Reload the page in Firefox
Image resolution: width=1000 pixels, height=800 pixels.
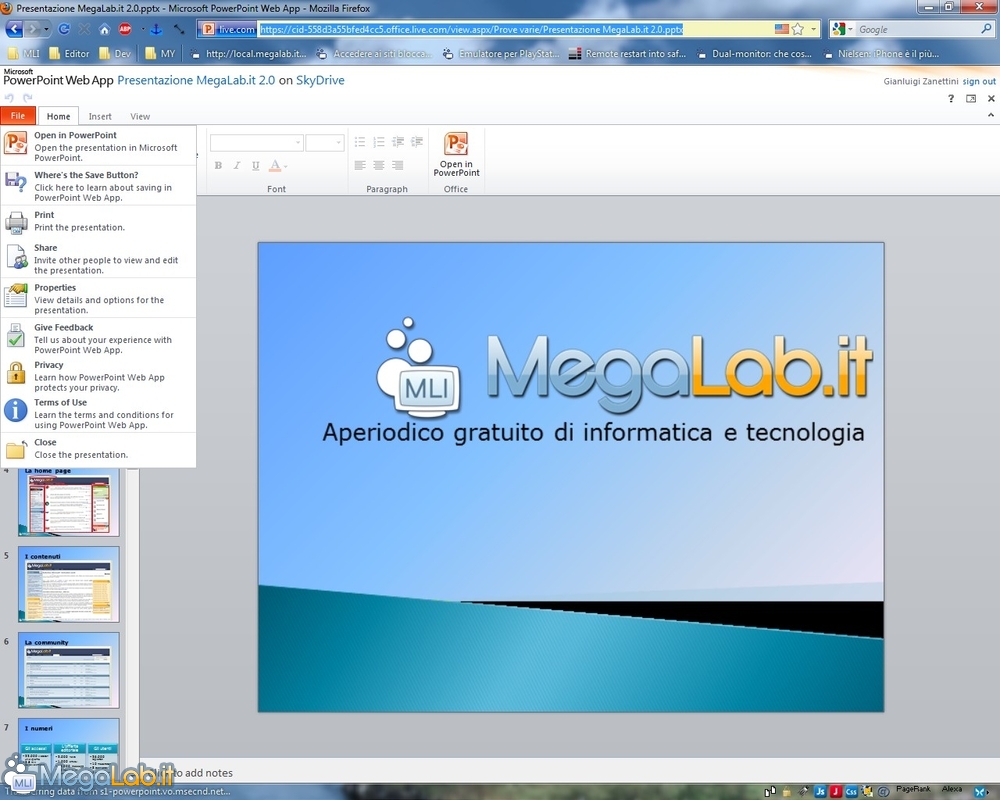tap(64, 29)
